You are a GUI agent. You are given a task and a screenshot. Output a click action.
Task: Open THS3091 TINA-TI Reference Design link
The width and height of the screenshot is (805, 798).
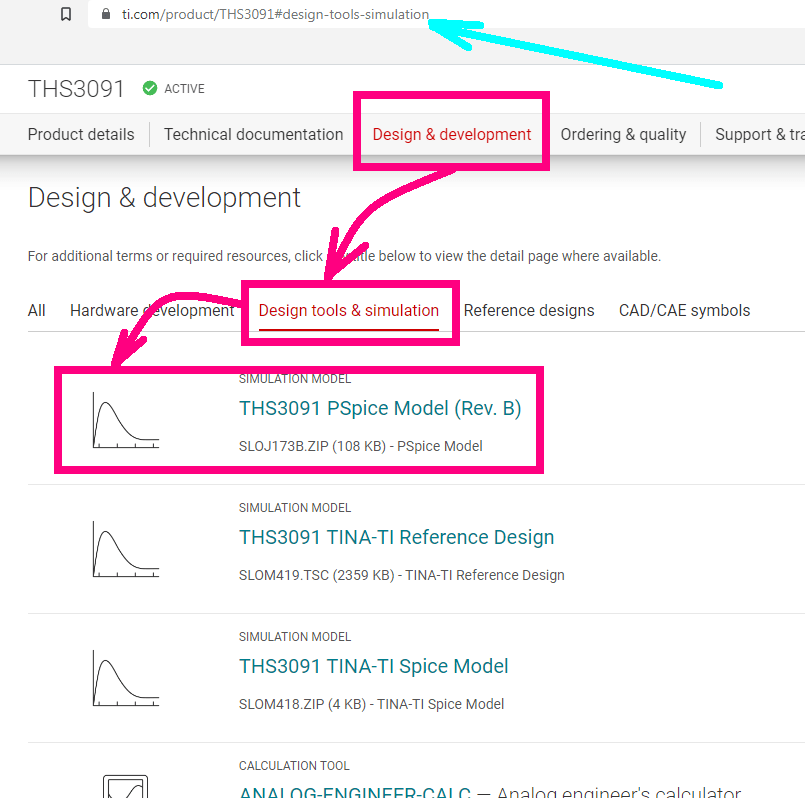point(397,537)
